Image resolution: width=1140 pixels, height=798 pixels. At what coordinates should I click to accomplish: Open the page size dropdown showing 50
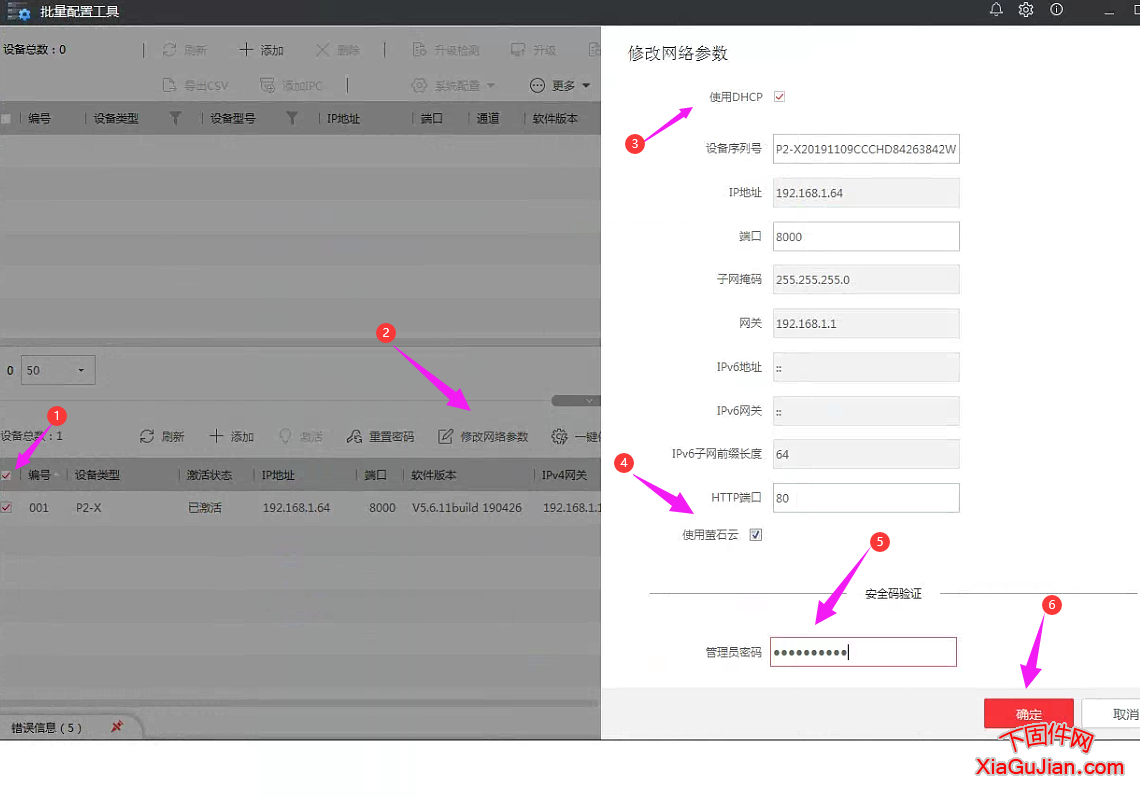58,370
